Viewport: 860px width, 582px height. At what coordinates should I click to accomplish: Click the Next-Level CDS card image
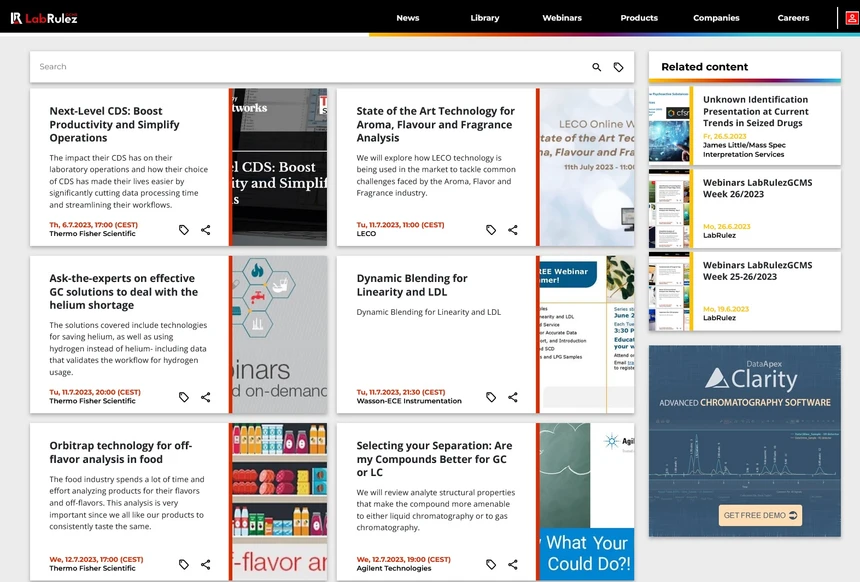[280, 167]
